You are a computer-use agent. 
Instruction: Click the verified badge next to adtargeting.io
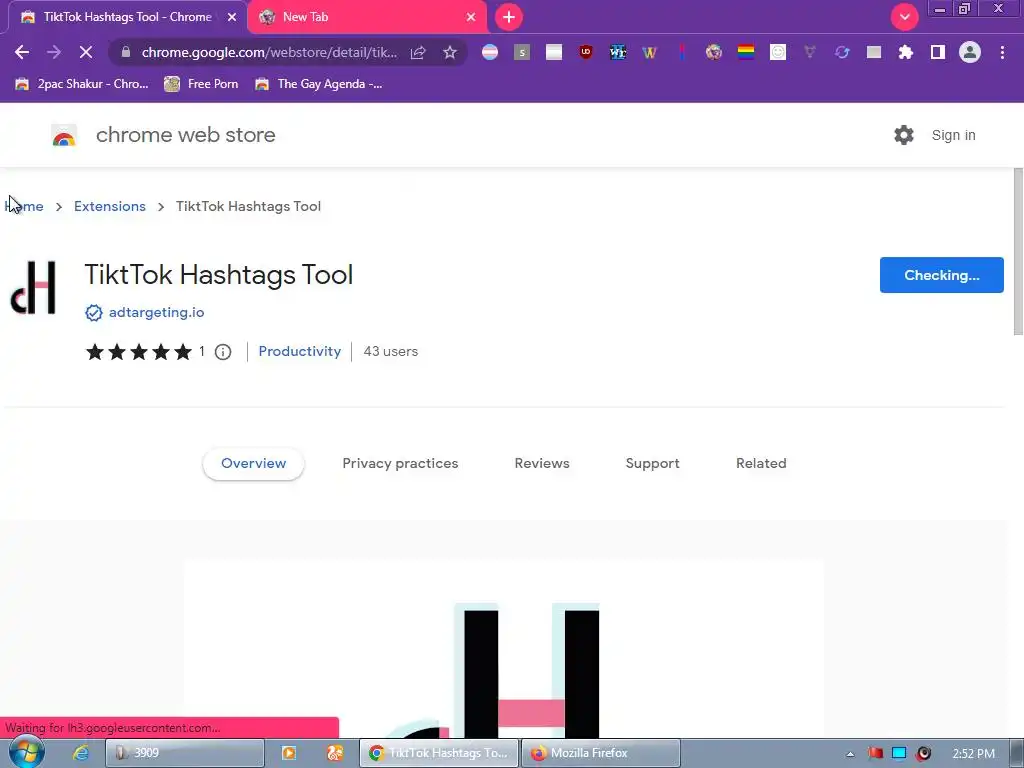point(93,313)
